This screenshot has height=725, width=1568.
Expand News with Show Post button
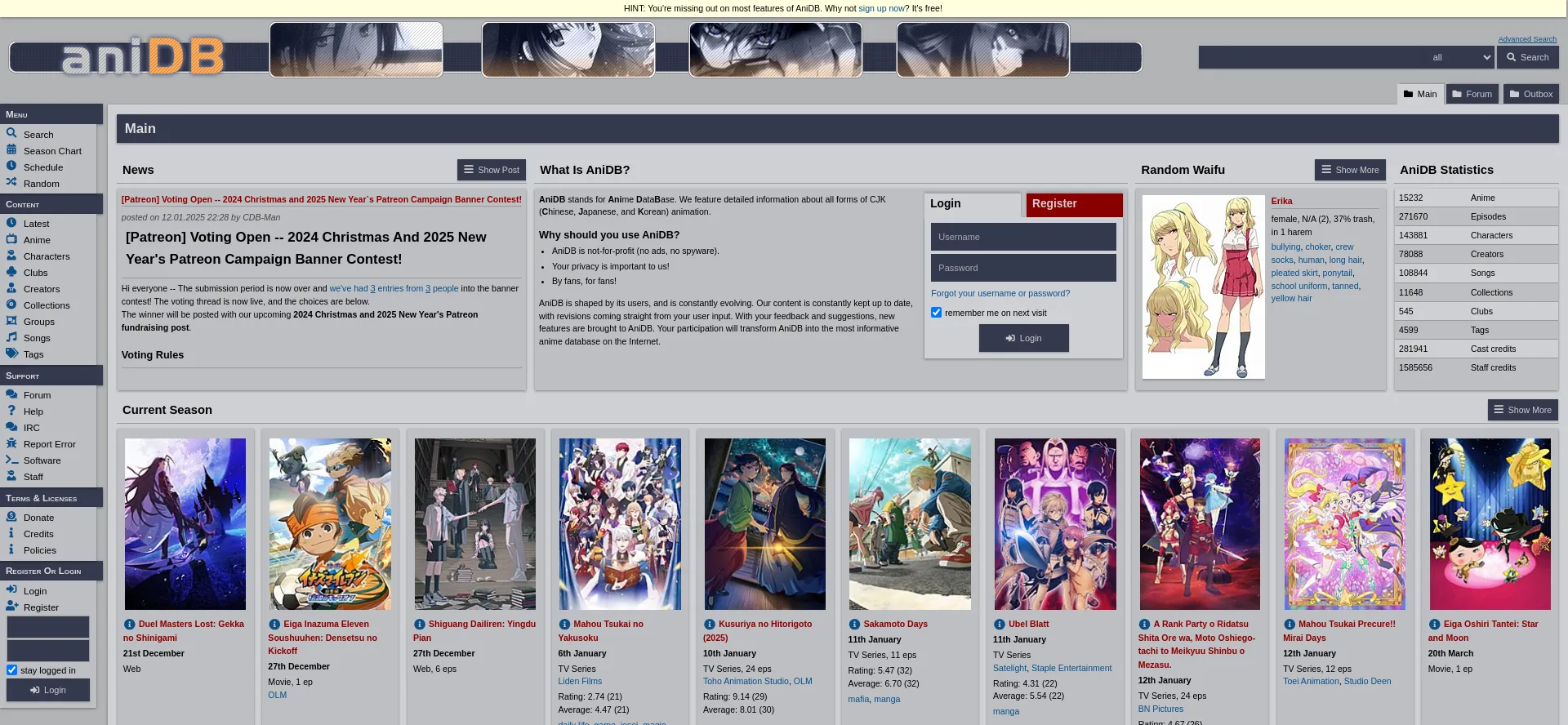(492, 170)
